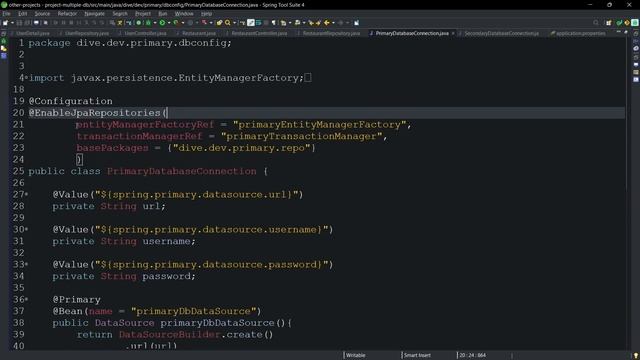Open the Project menu
This screenshot has height=360, width=640.
[143, 13]
